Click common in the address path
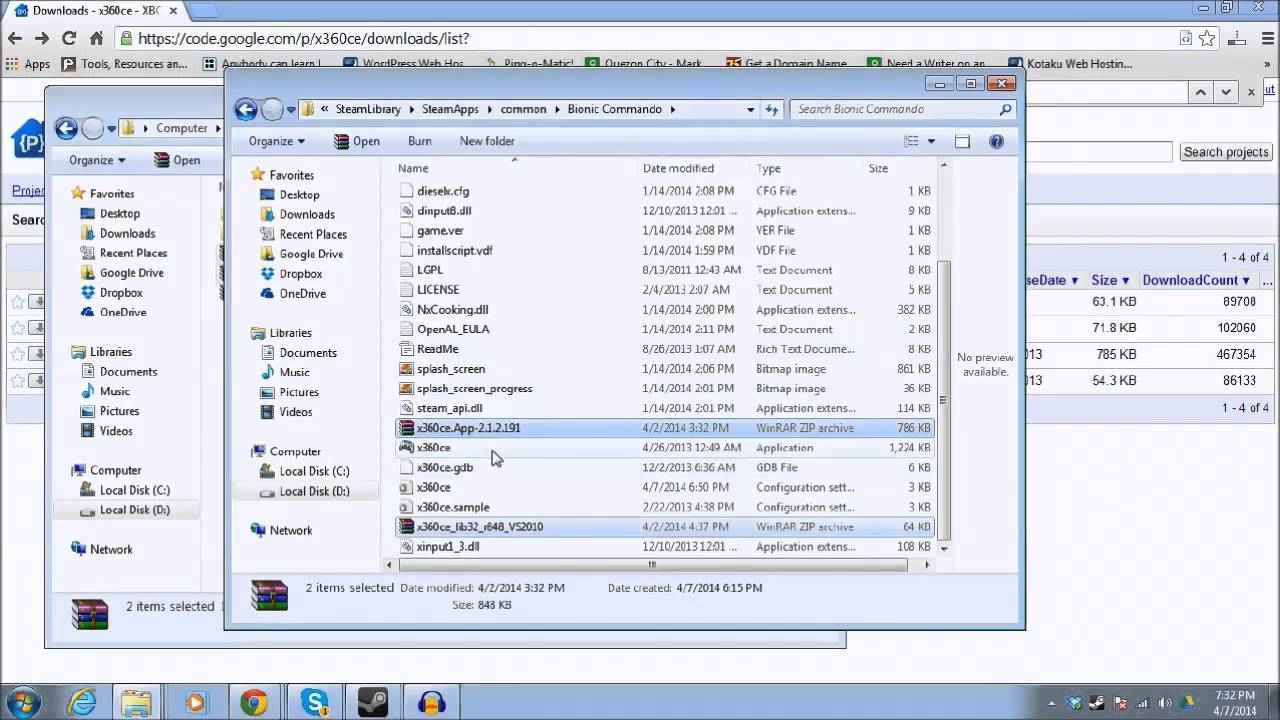Image resolution: width=1280 pixels, height=720 pixels. pos(523,109)
